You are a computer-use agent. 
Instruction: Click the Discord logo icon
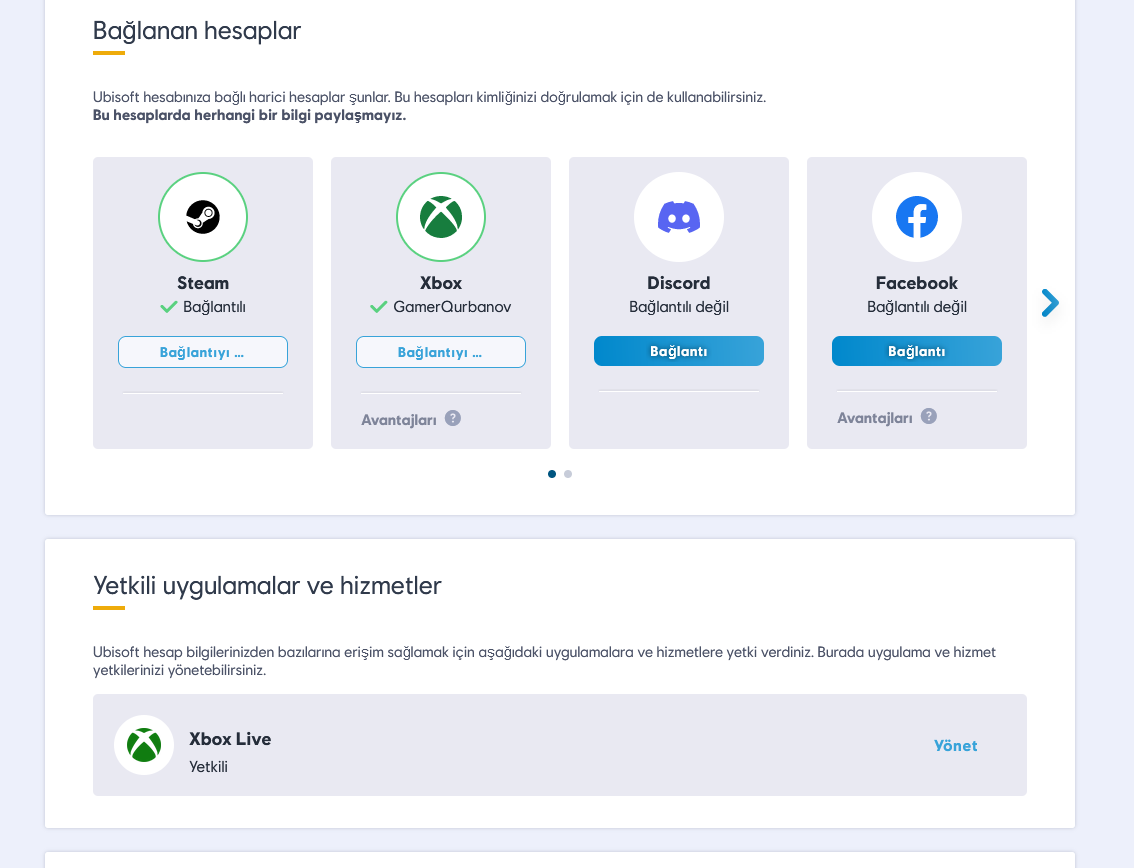pos(679,217)
